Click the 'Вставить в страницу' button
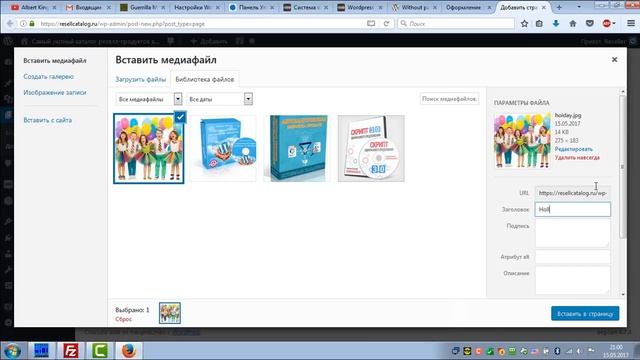 pos(585,313)
